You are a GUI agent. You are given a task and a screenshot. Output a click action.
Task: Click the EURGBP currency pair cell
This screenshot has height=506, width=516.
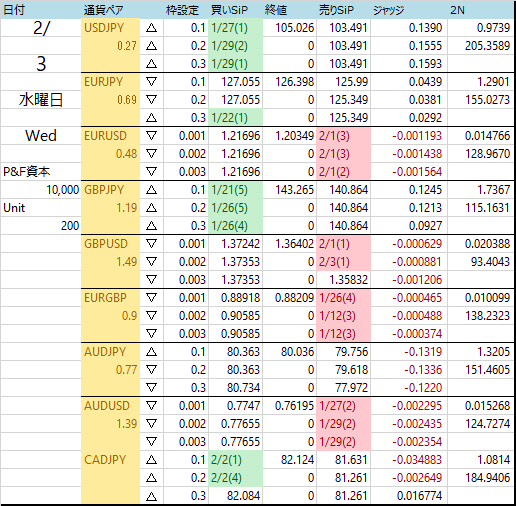[x=110, y=298]
